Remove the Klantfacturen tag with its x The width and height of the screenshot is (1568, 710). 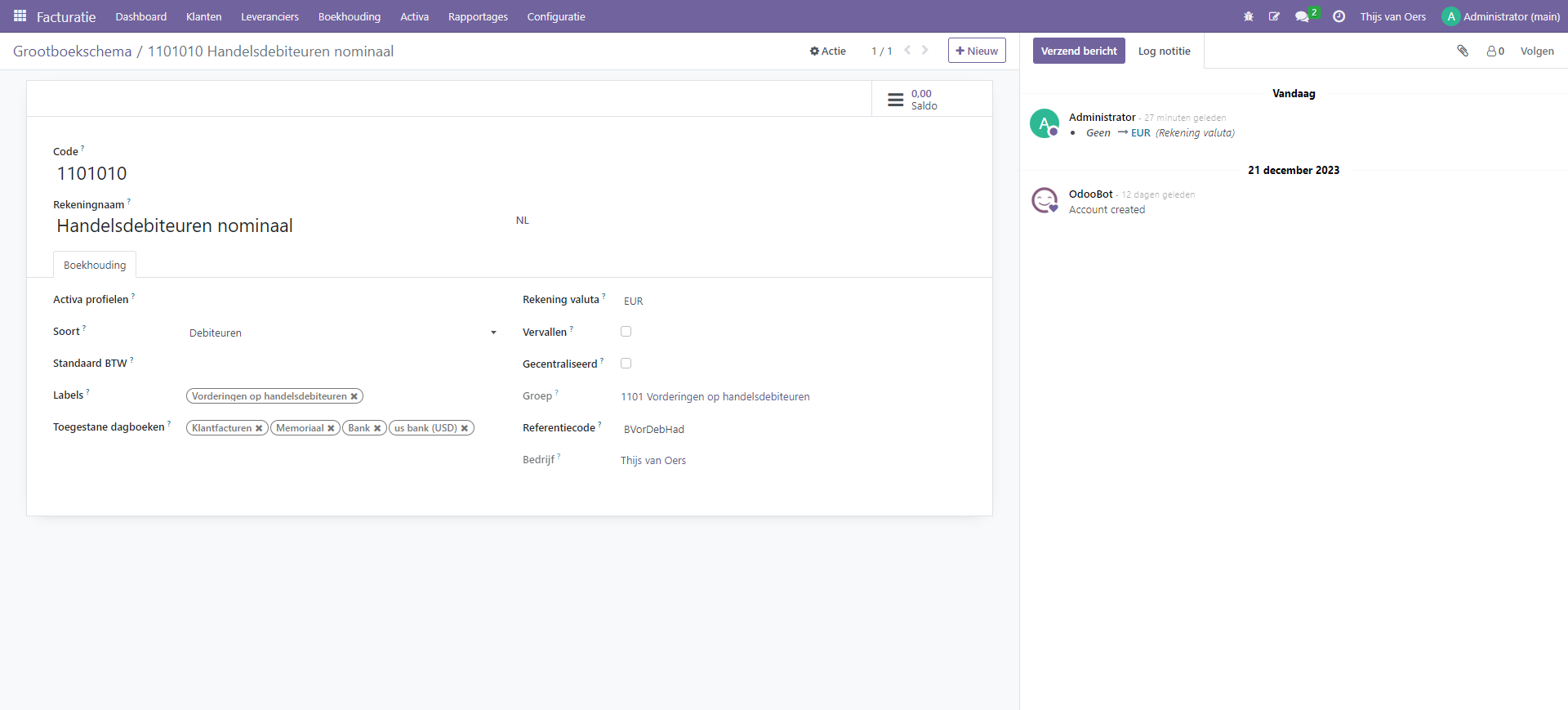[x=259, y=428]
